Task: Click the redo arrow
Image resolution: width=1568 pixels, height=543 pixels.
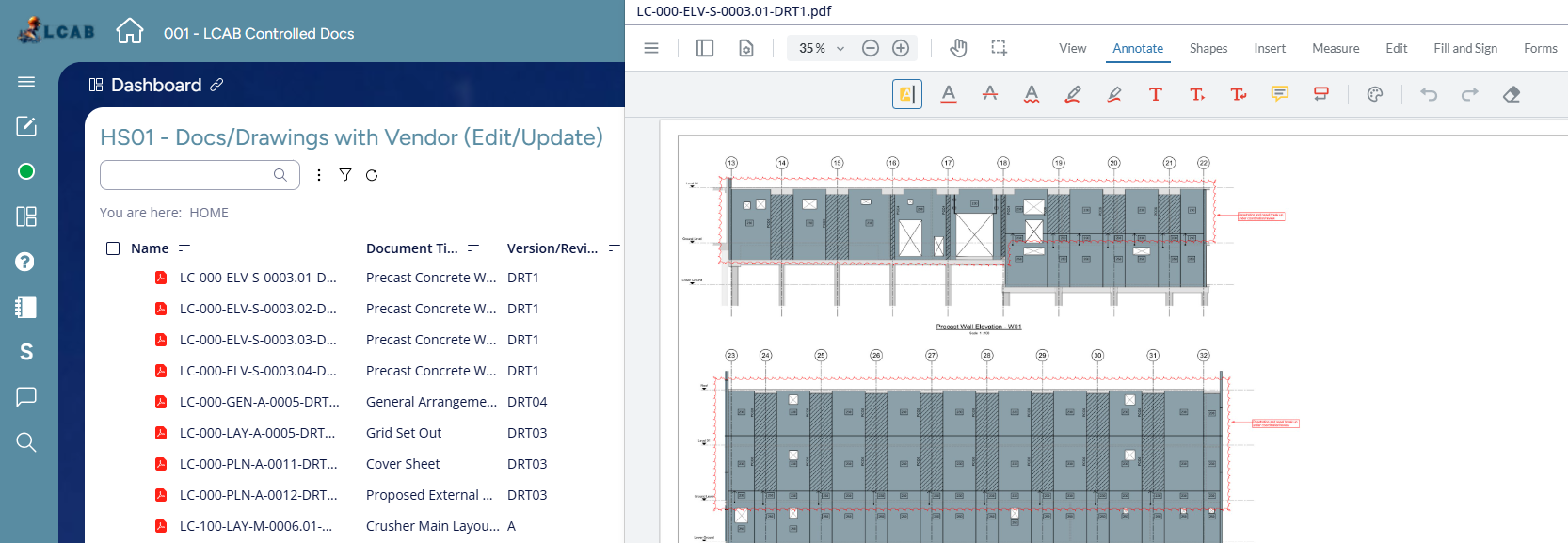Action: 1470,94
